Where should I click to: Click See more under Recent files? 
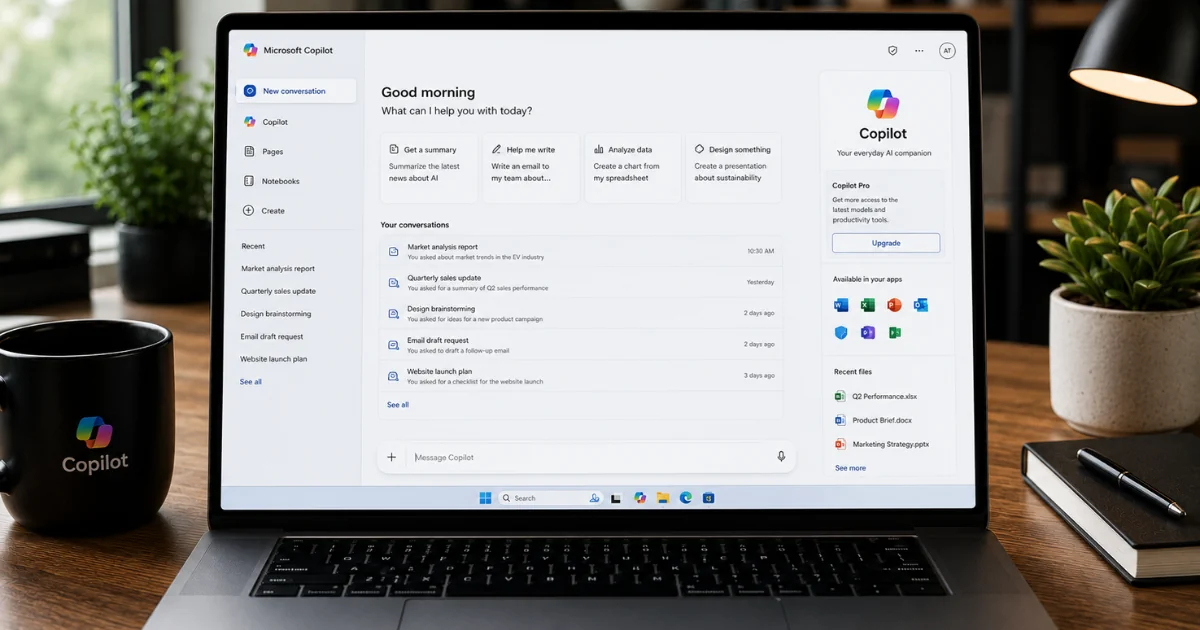pyautogui.click(x=850, y=468)
